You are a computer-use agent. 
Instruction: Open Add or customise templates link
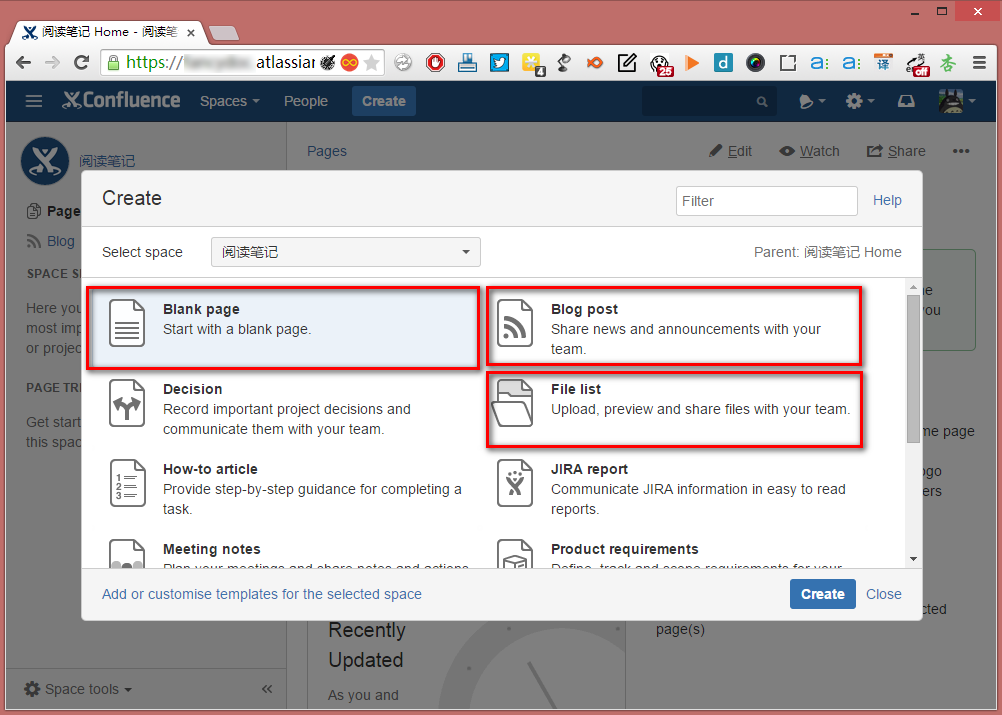tap(262, 594)
